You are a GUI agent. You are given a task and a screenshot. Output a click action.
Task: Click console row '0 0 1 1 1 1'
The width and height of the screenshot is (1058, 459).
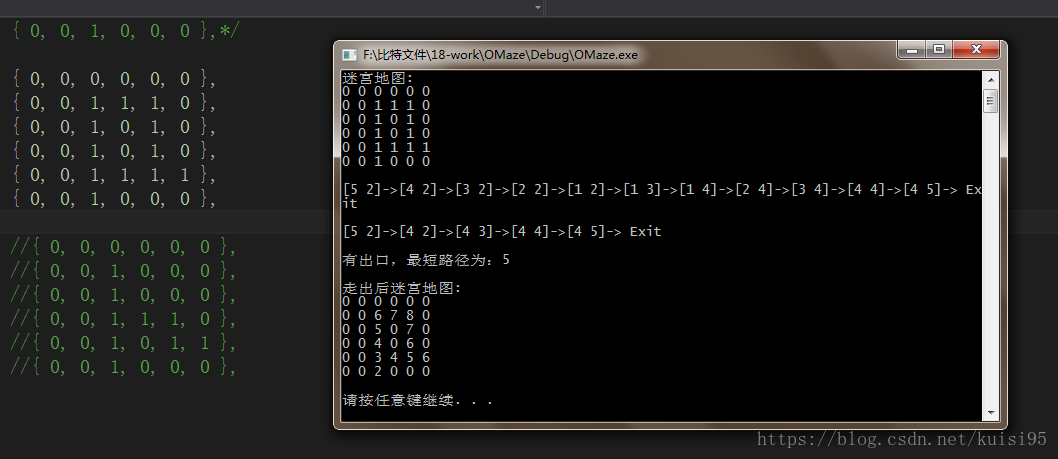(386, 147)
